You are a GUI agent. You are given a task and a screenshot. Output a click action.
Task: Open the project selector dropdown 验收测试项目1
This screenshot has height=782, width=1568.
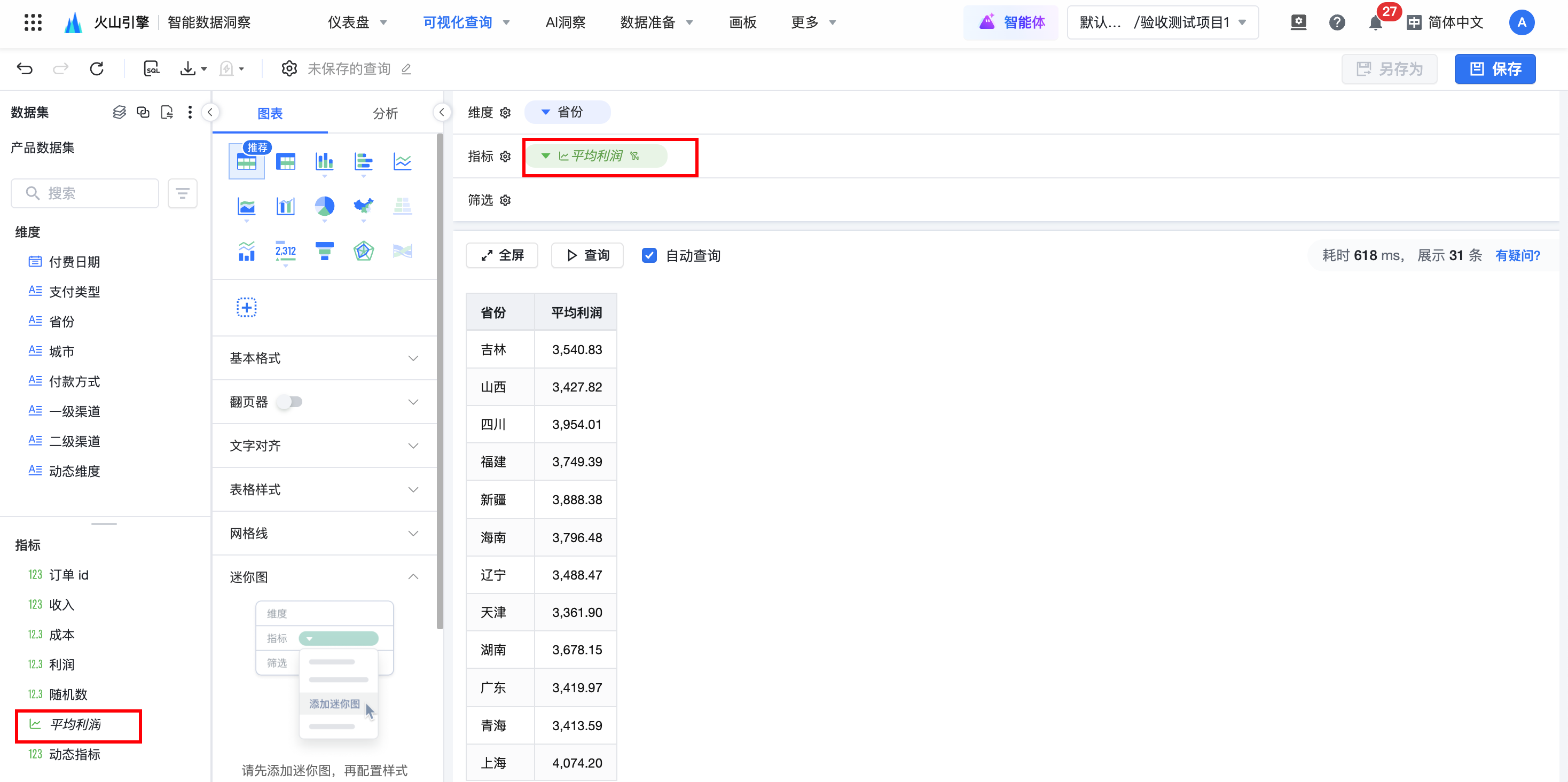pos(1162,23)
